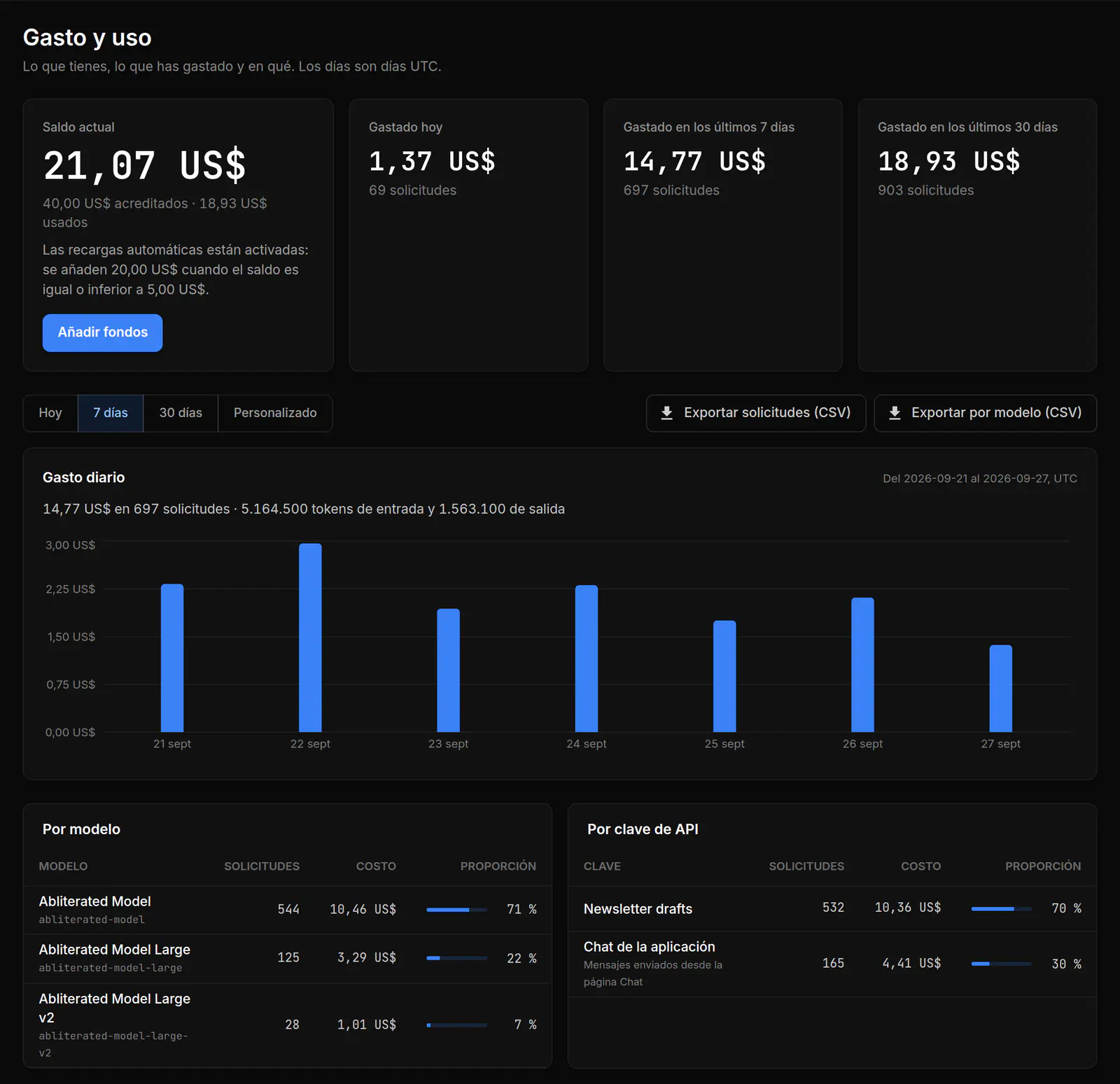Click the 544 requests cell
The height and width of the screenshot is (1084, 1120).
(288, 909)
